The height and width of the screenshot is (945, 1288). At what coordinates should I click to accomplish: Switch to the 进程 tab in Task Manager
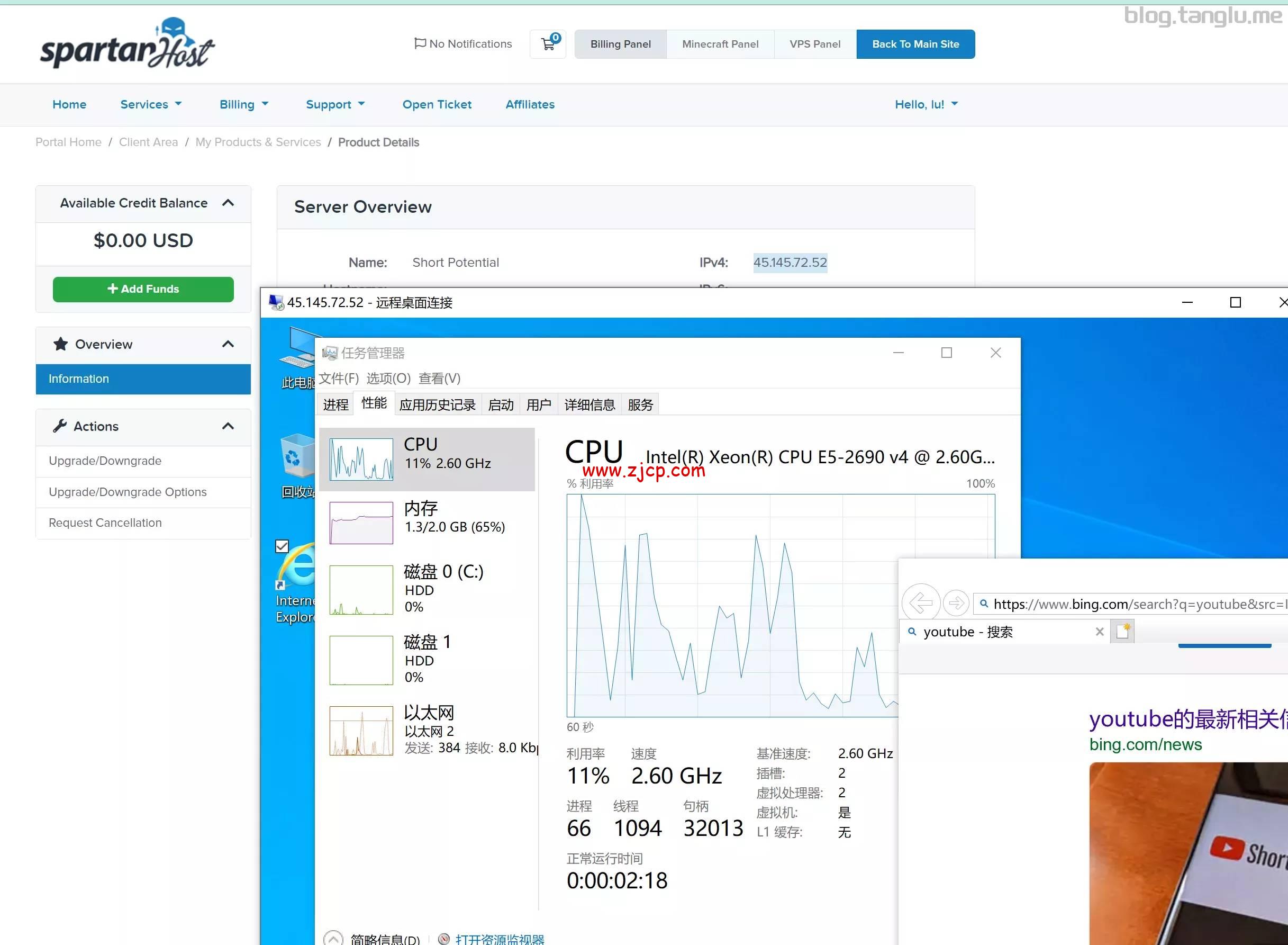pos(335,405)
